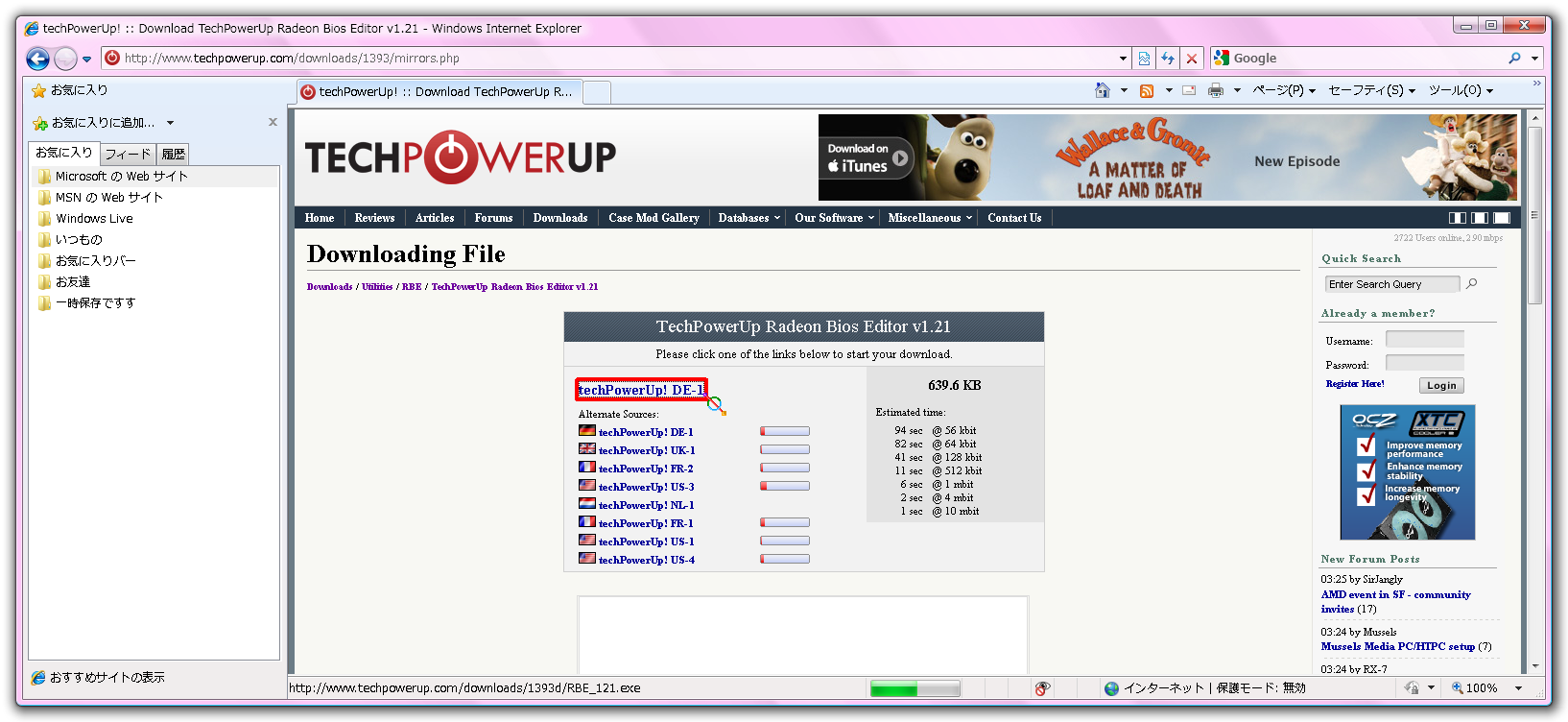Click the German flag icon next to DE-1

pyautogui.click(x=587, y=431)
